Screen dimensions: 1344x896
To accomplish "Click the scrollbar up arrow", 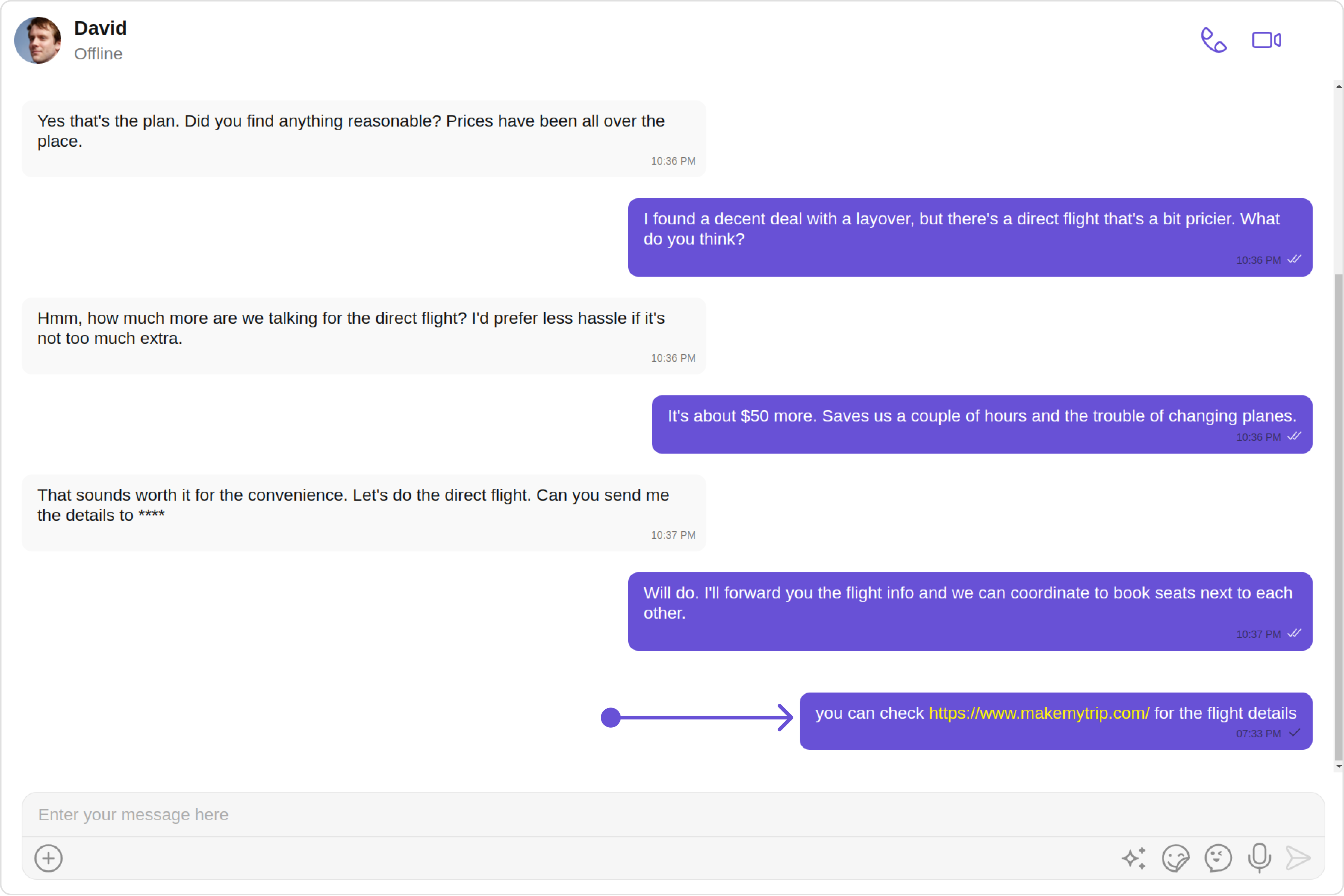I will [1338, 87].
